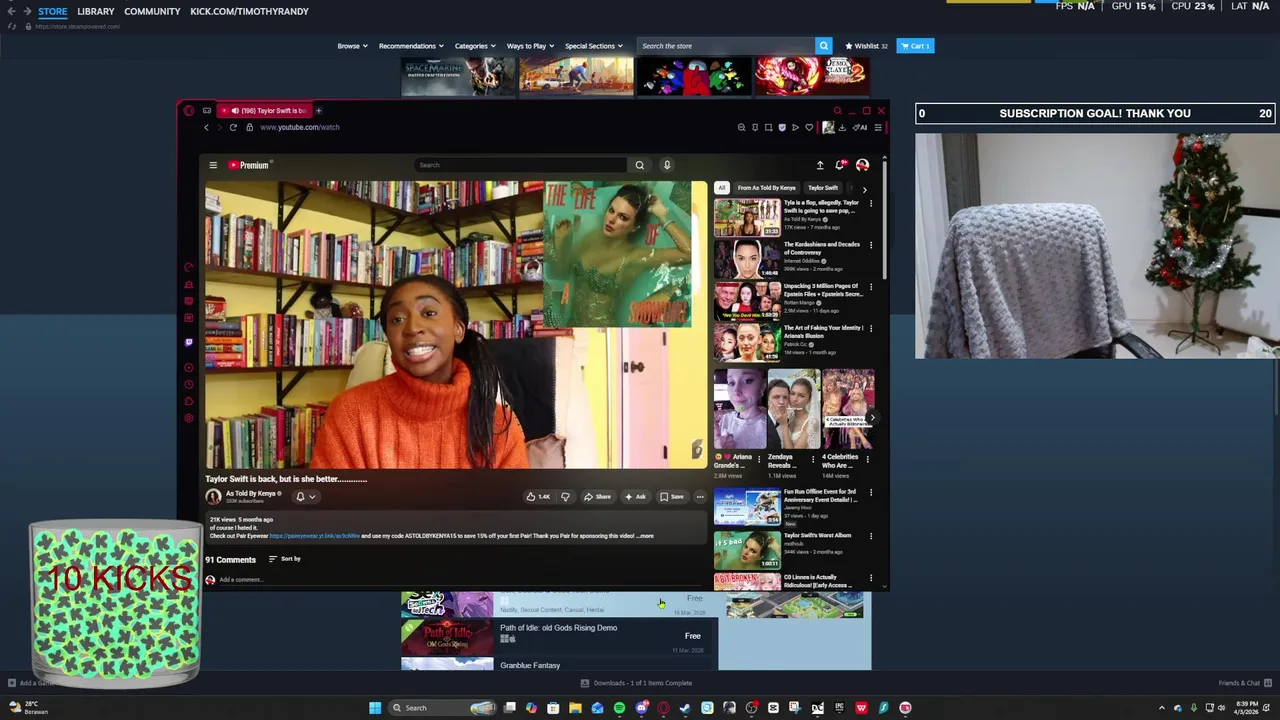Image resolution: width=1280 pixels, height=720 pixels.
Task: Click the Share button
Action: pyautogui.click(x=597, y=496)
